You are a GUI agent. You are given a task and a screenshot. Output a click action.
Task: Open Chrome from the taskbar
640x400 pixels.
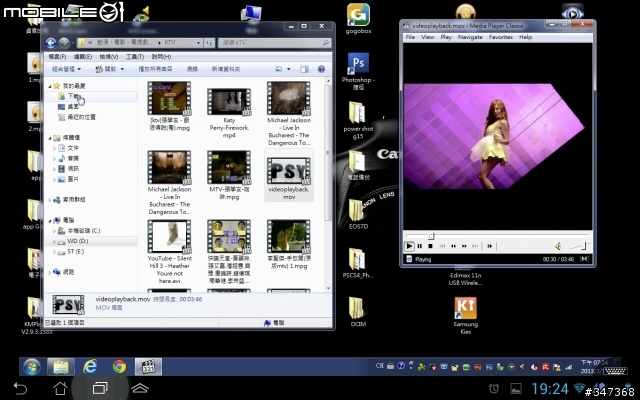pyautogui.click(x=119, y=366)
